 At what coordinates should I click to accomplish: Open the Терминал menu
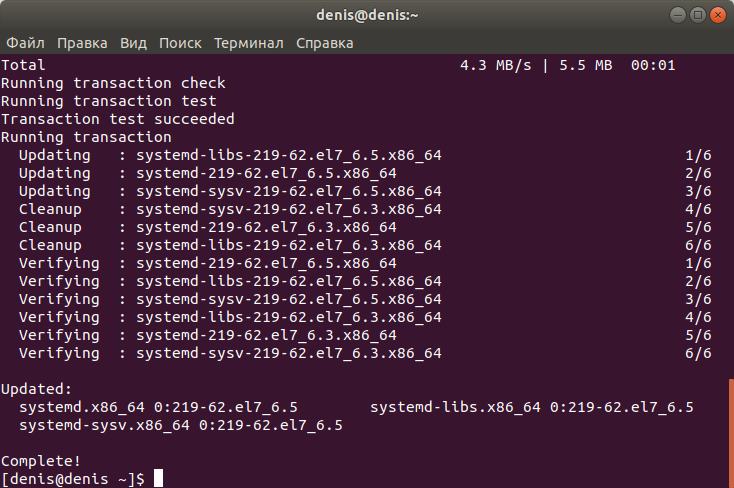click(249, 43)
